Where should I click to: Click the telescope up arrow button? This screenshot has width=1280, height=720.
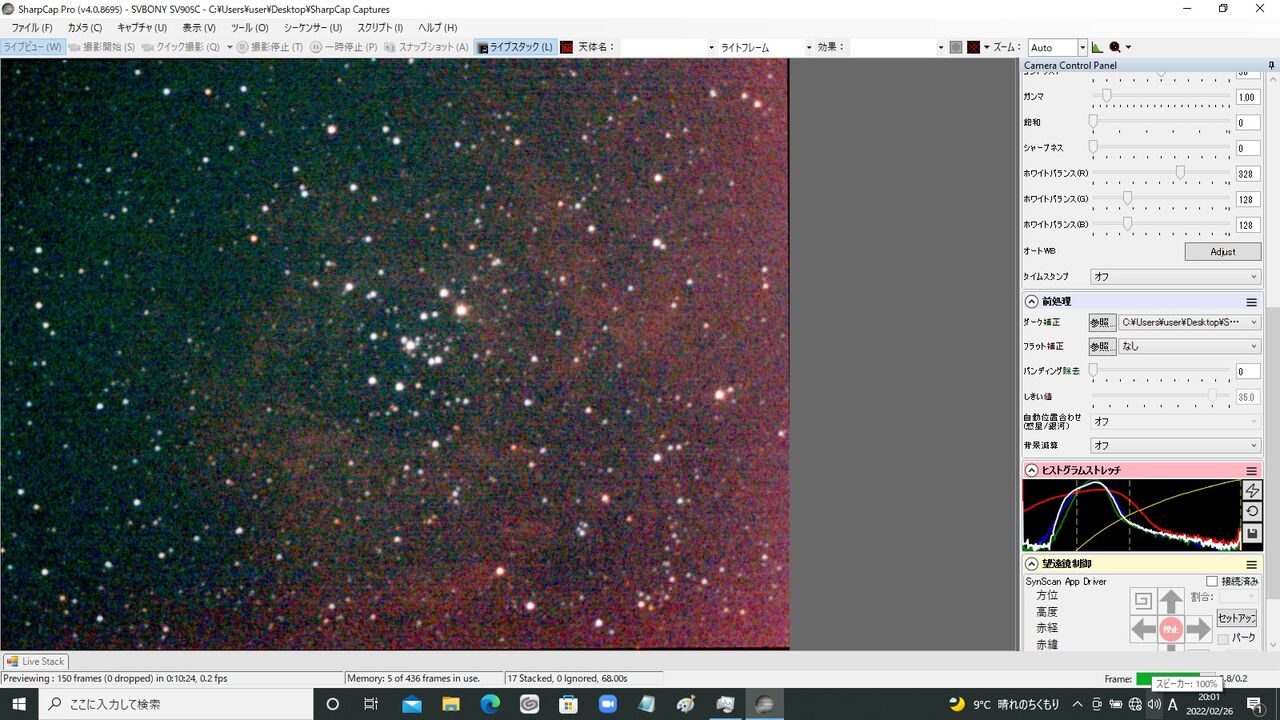[x=1171, y=601]
